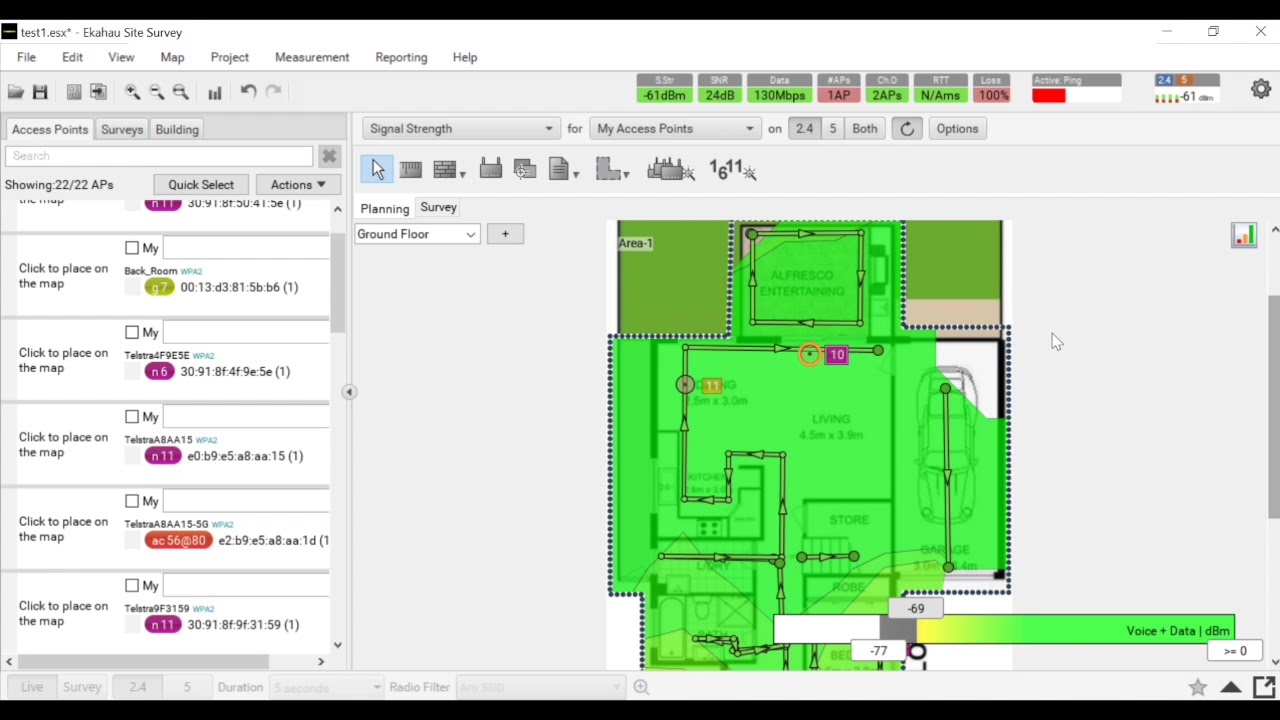Image resolution: width=1280 pixels, height=720 pixels.
Task: Refresh the visualization
Action: point(907,129)
